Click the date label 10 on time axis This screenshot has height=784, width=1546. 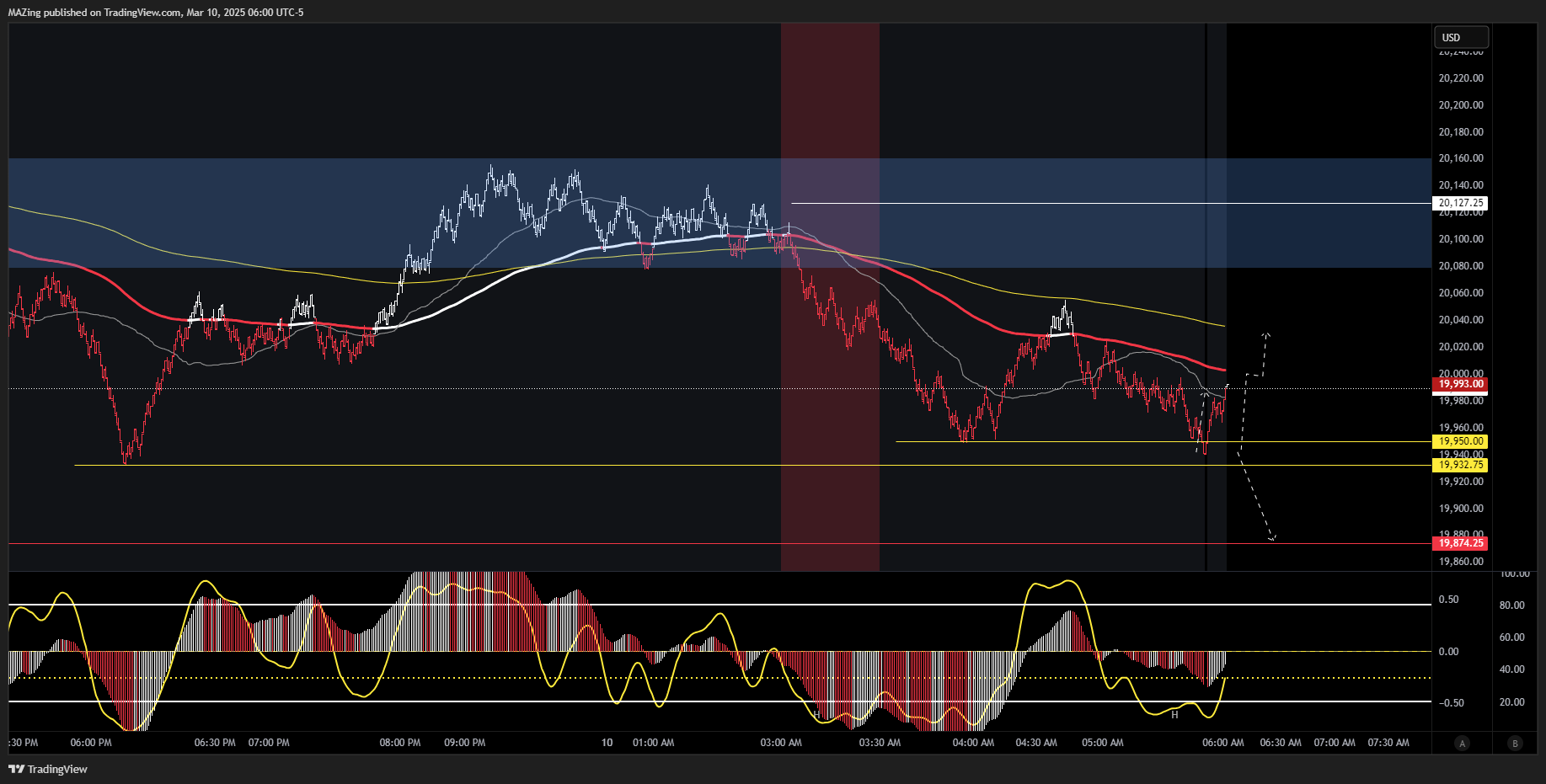click(x=607, y=743)
